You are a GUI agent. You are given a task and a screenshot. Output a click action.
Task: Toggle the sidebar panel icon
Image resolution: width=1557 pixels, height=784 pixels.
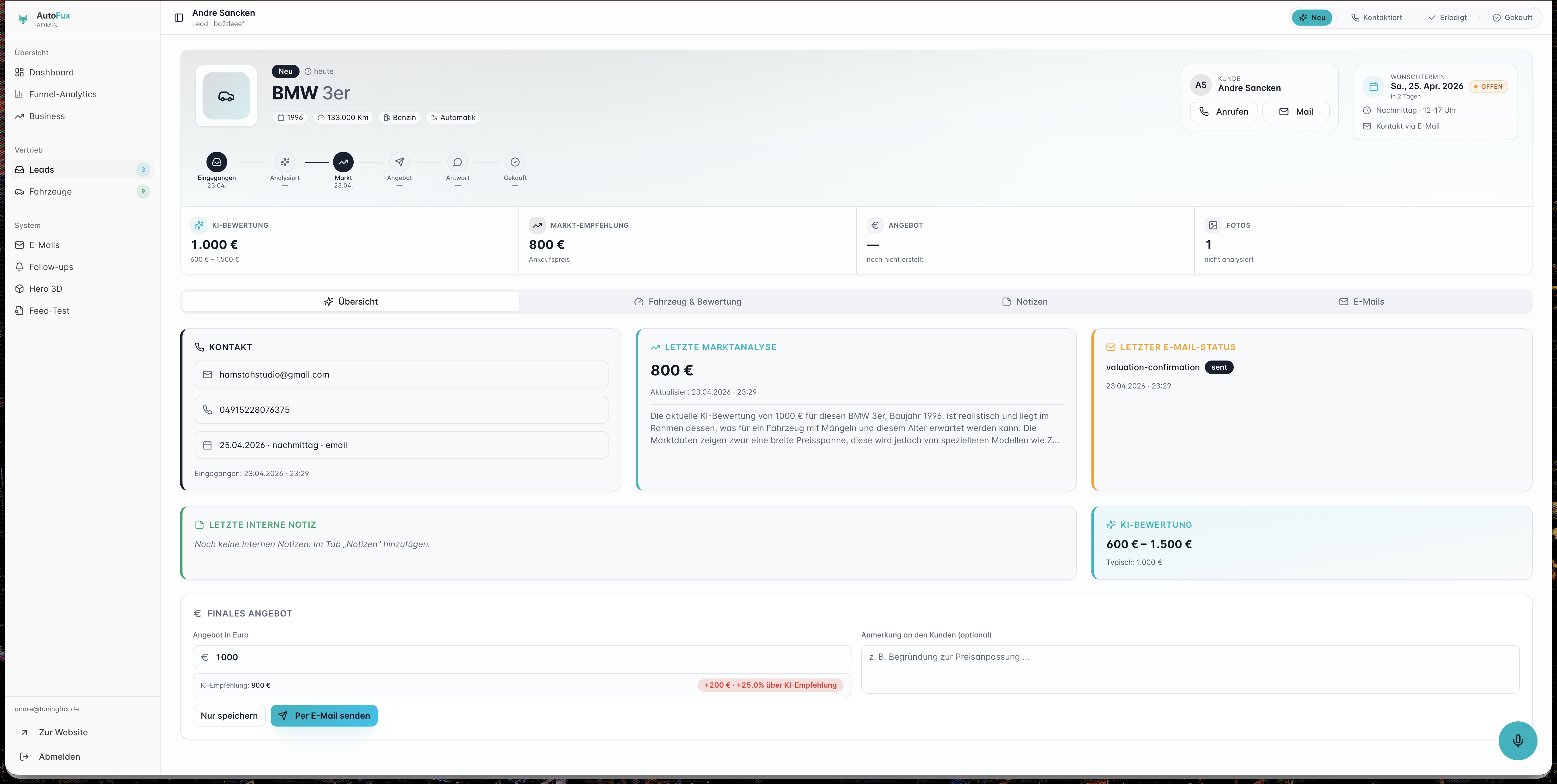tap(179, 18)
